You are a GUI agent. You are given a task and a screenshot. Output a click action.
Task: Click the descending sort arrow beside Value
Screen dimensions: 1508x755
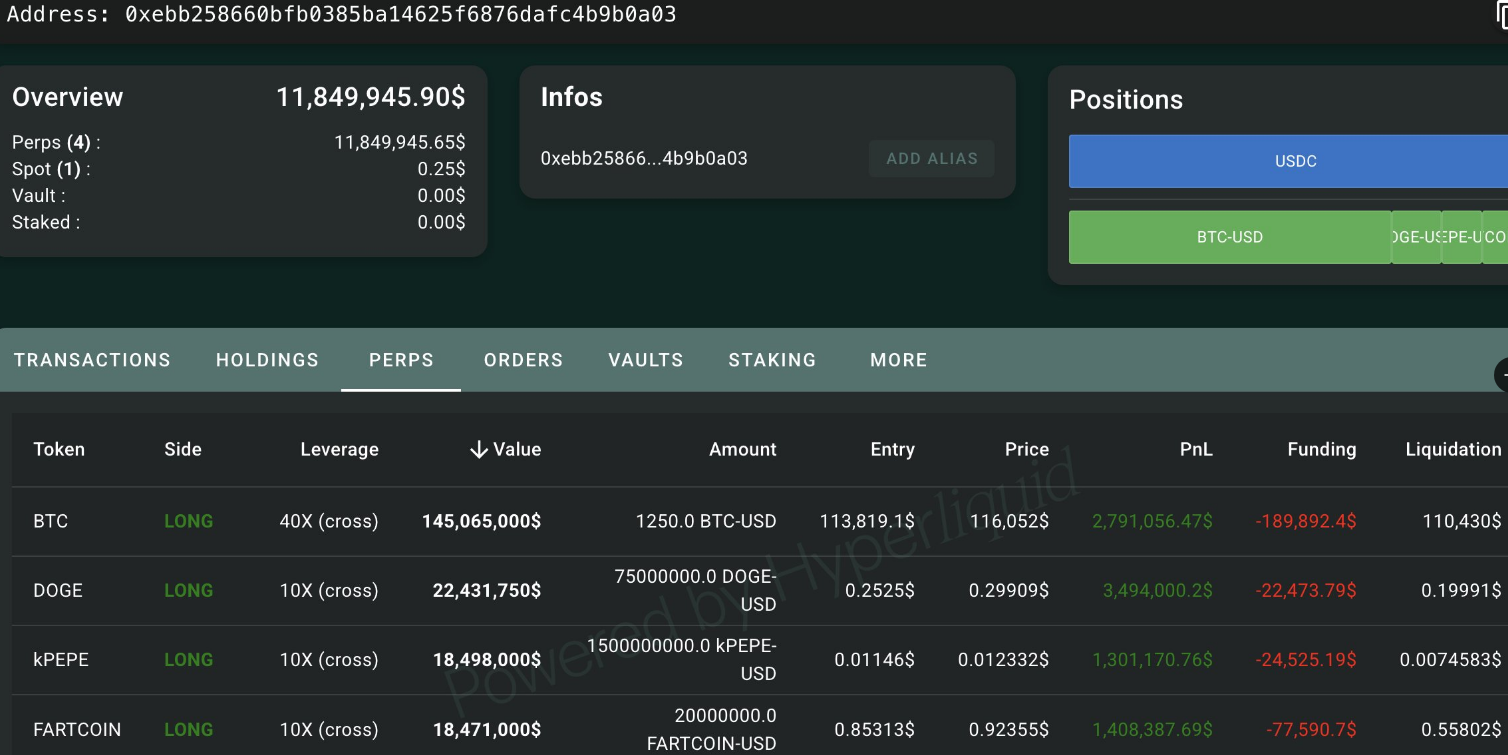[479, 450]
